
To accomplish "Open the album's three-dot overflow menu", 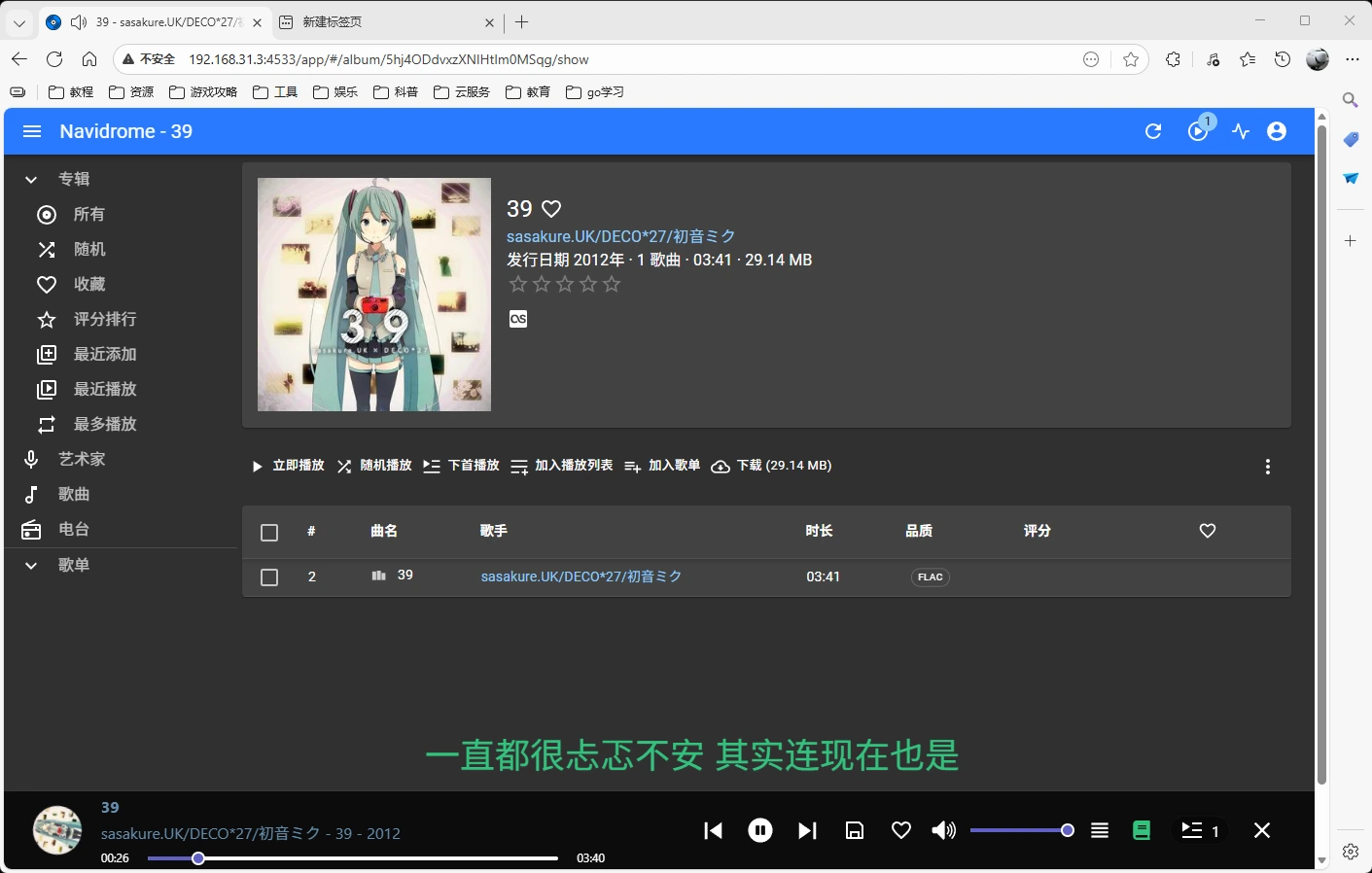I will 1268,467.
